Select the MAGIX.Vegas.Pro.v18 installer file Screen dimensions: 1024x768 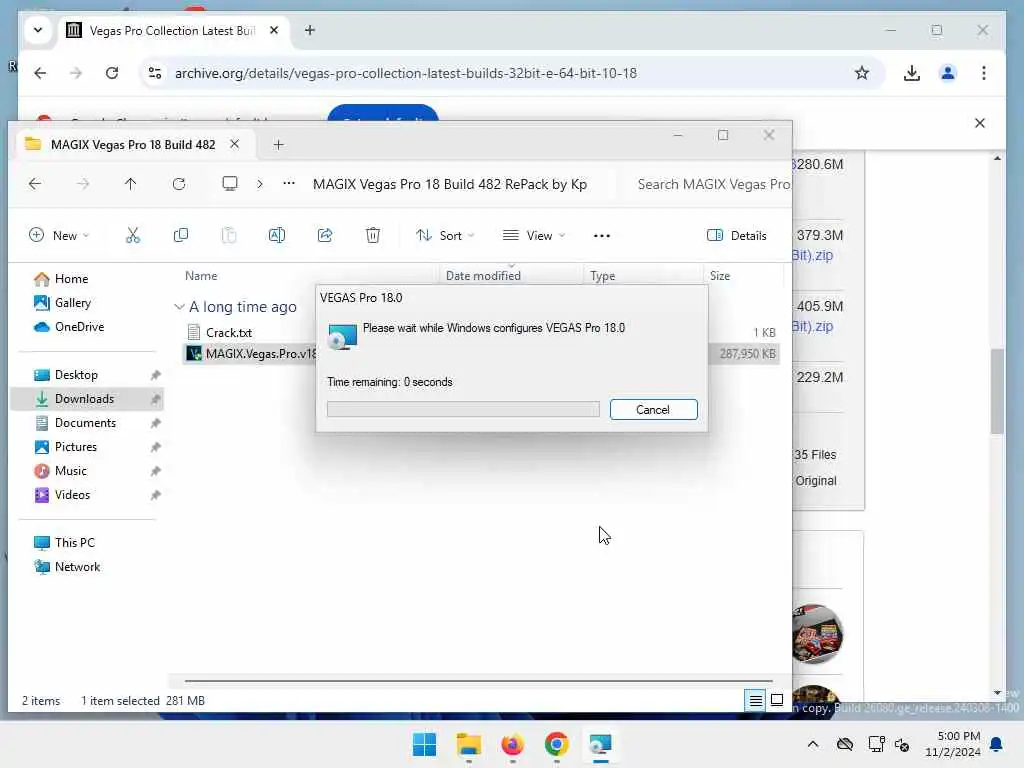point(261,354)
